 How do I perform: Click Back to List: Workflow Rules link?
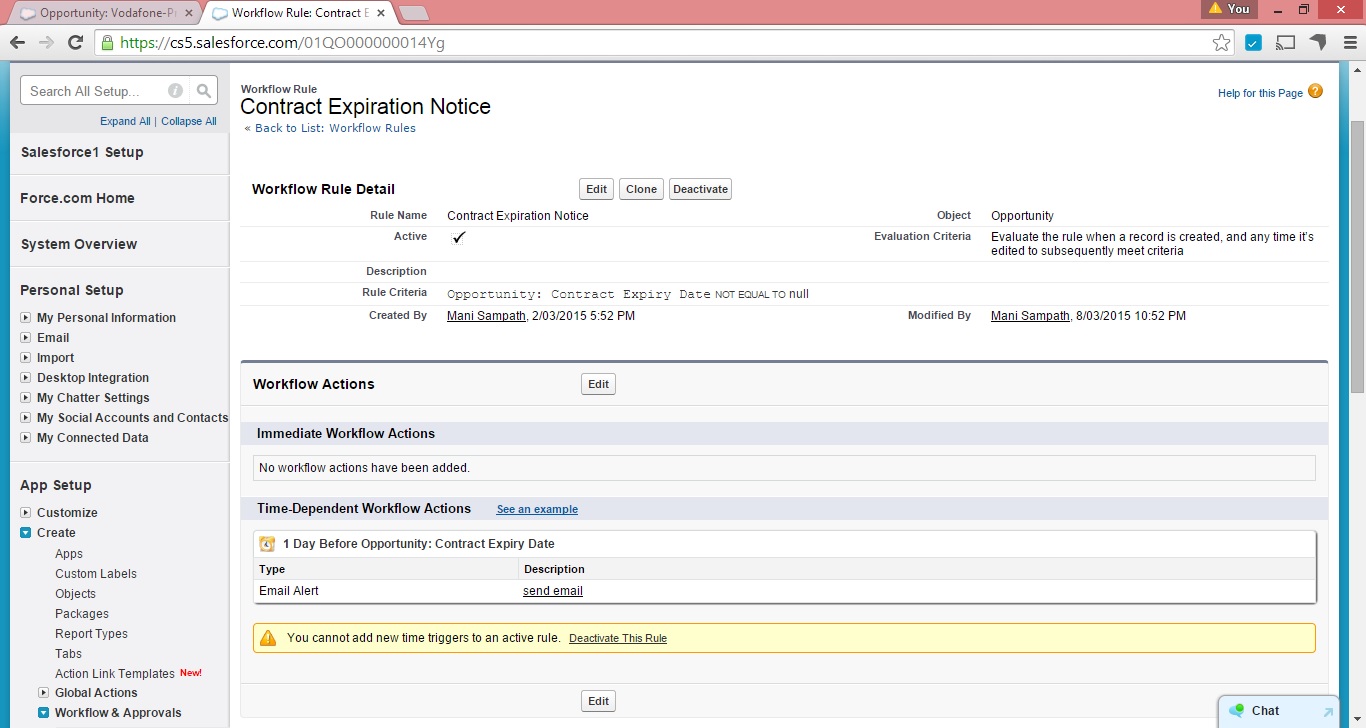335,128
